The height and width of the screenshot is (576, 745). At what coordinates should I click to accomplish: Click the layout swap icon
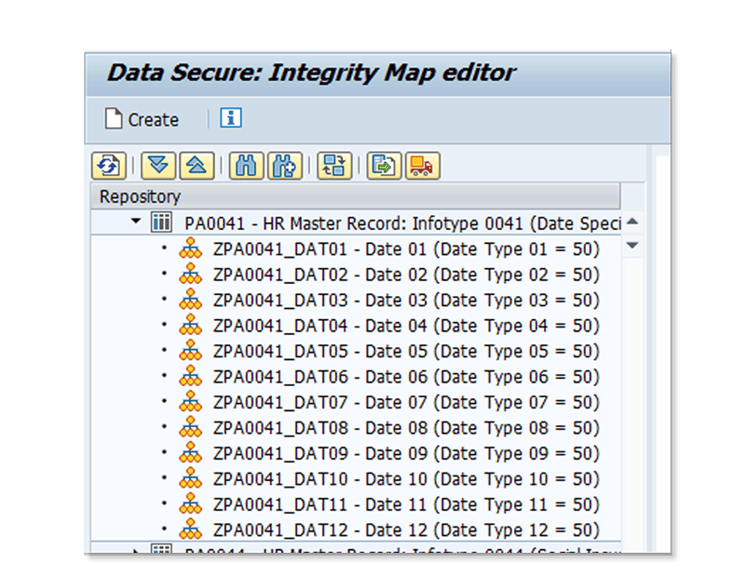pos(334,166)
